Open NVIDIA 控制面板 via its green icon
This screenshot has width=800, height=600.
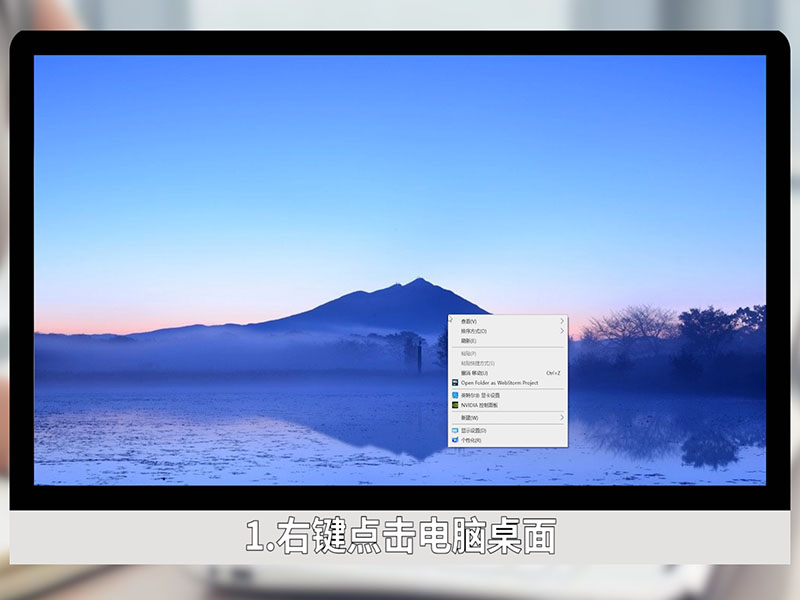[x=455, y=405]
